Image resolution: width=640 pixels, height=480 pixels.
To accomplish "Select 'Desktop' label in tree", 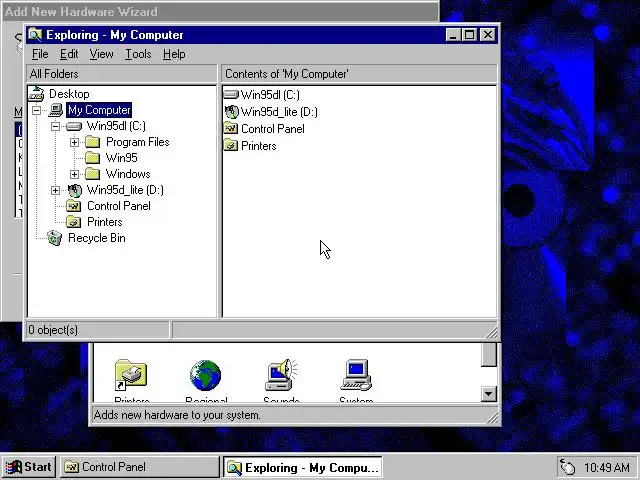I will point(69,94).
